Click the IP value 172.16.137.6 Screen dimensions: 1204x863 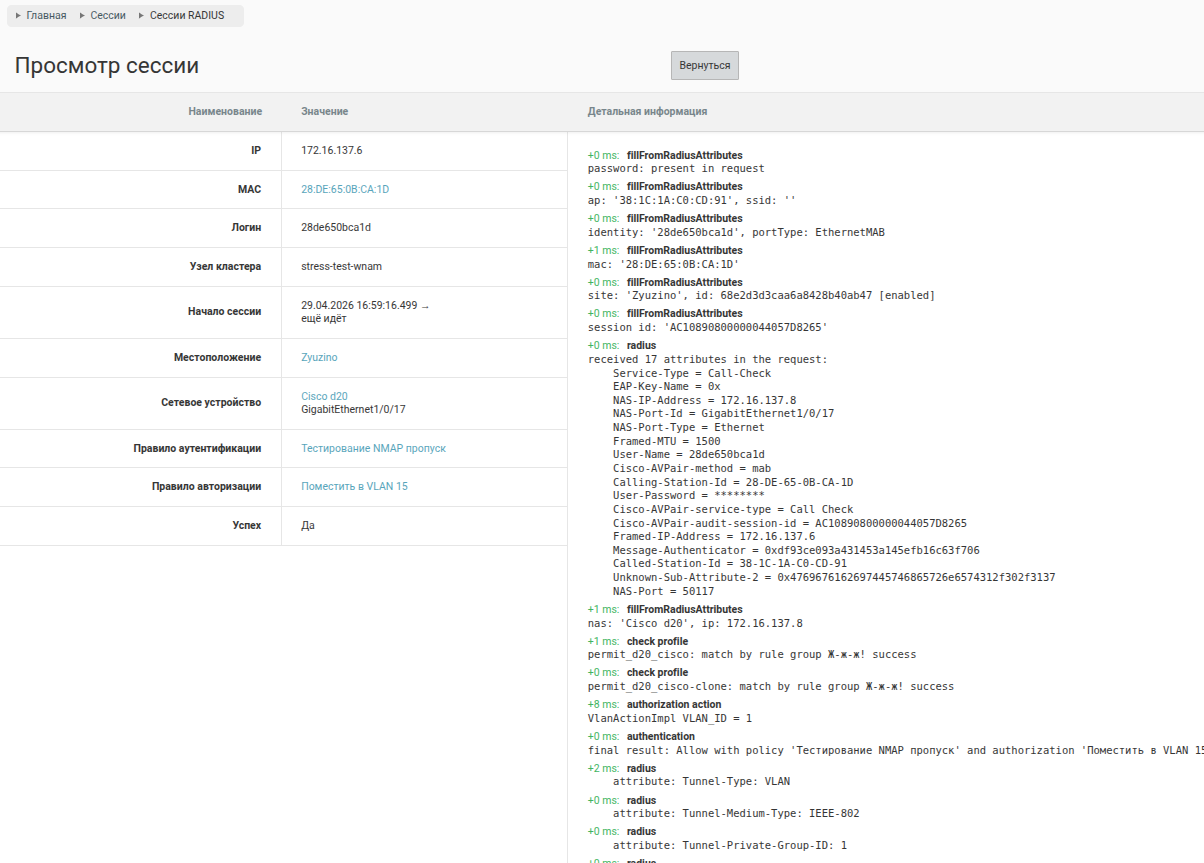click(x=332, y=150)
